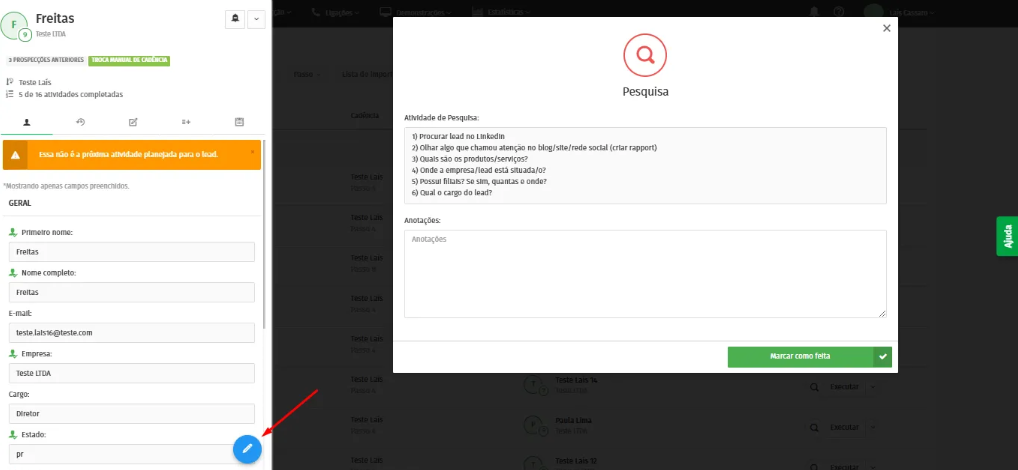Click Executar for Teste Lais 14 row
1018x470 pixels.
coord(844,387)
